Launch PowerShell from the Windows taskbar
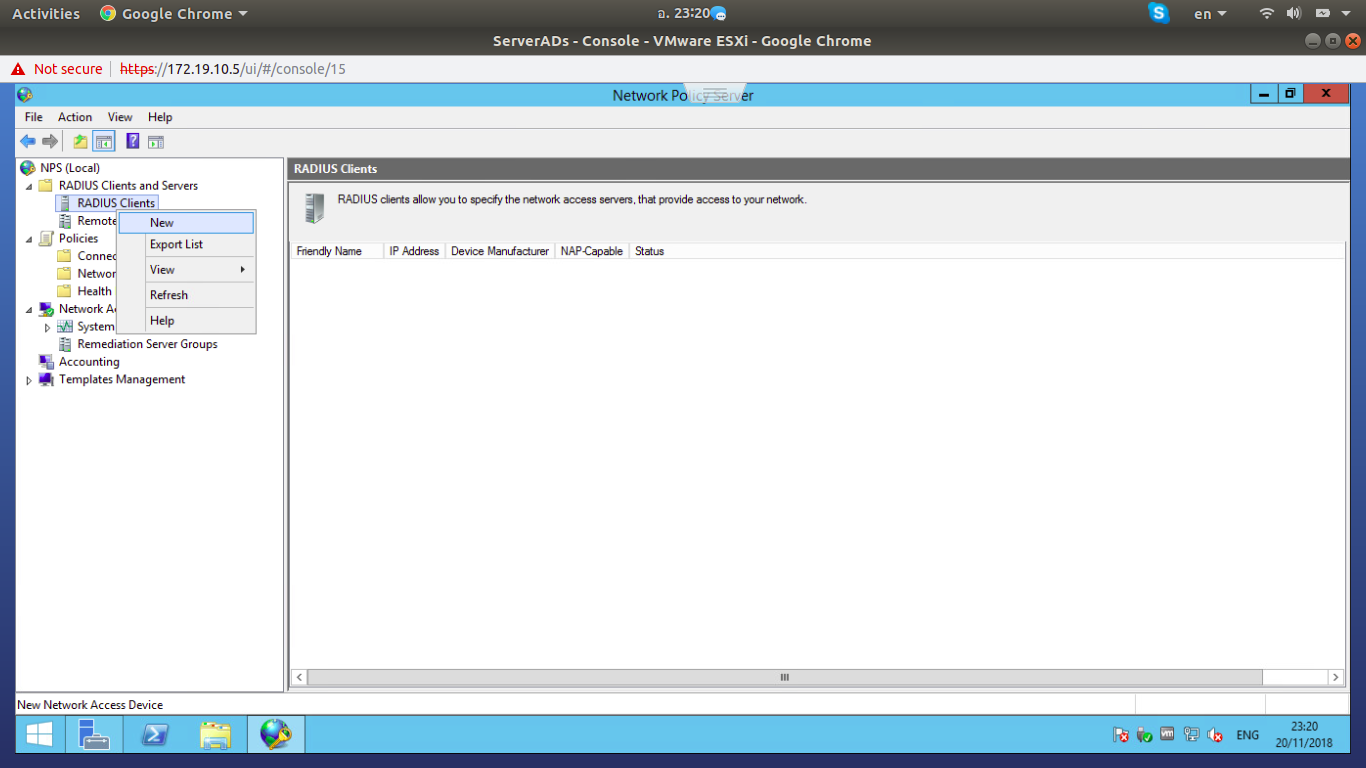1366x768 pixels. 154,735
